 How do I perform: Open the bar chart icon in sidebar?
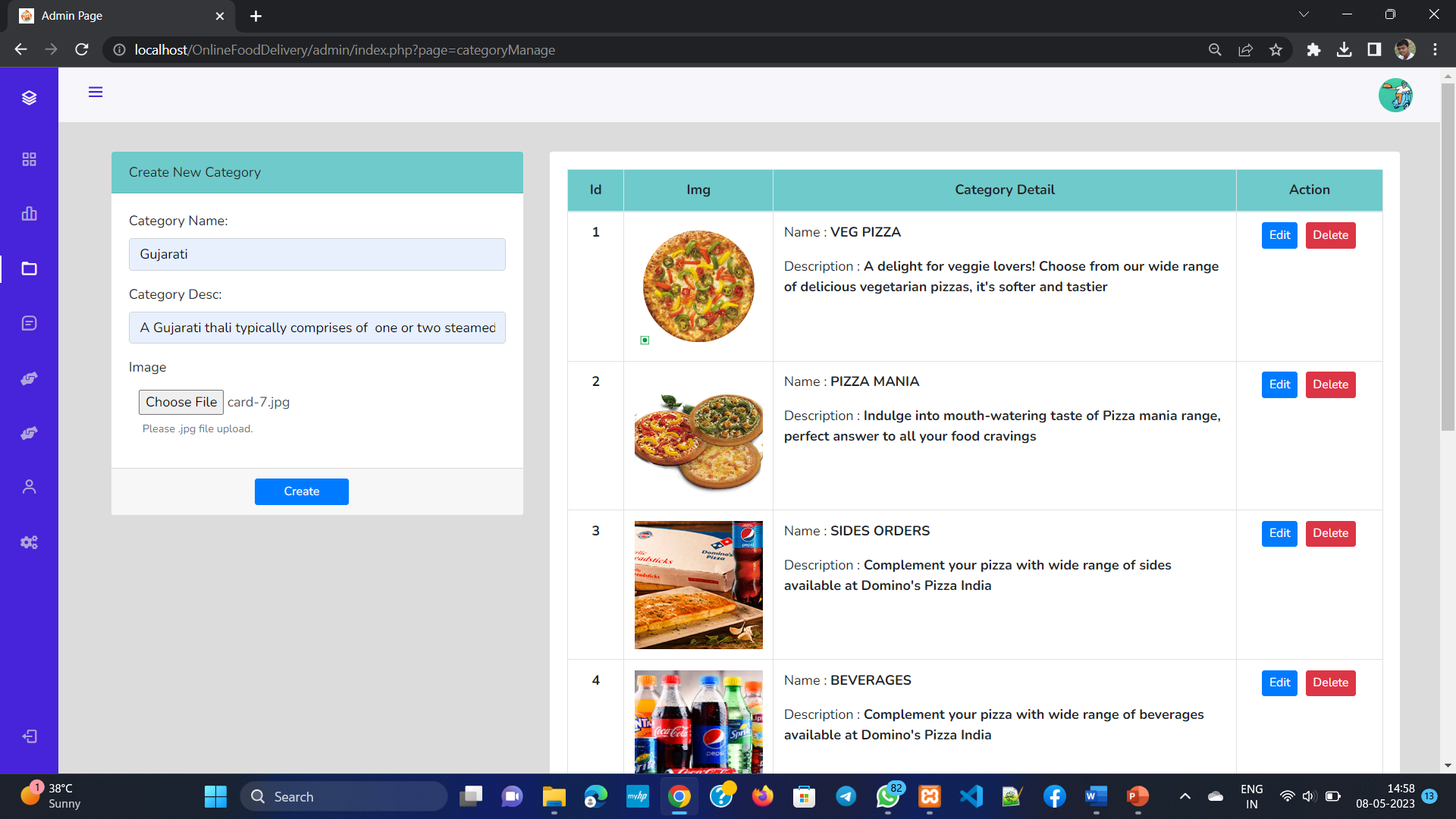[29, 214]
